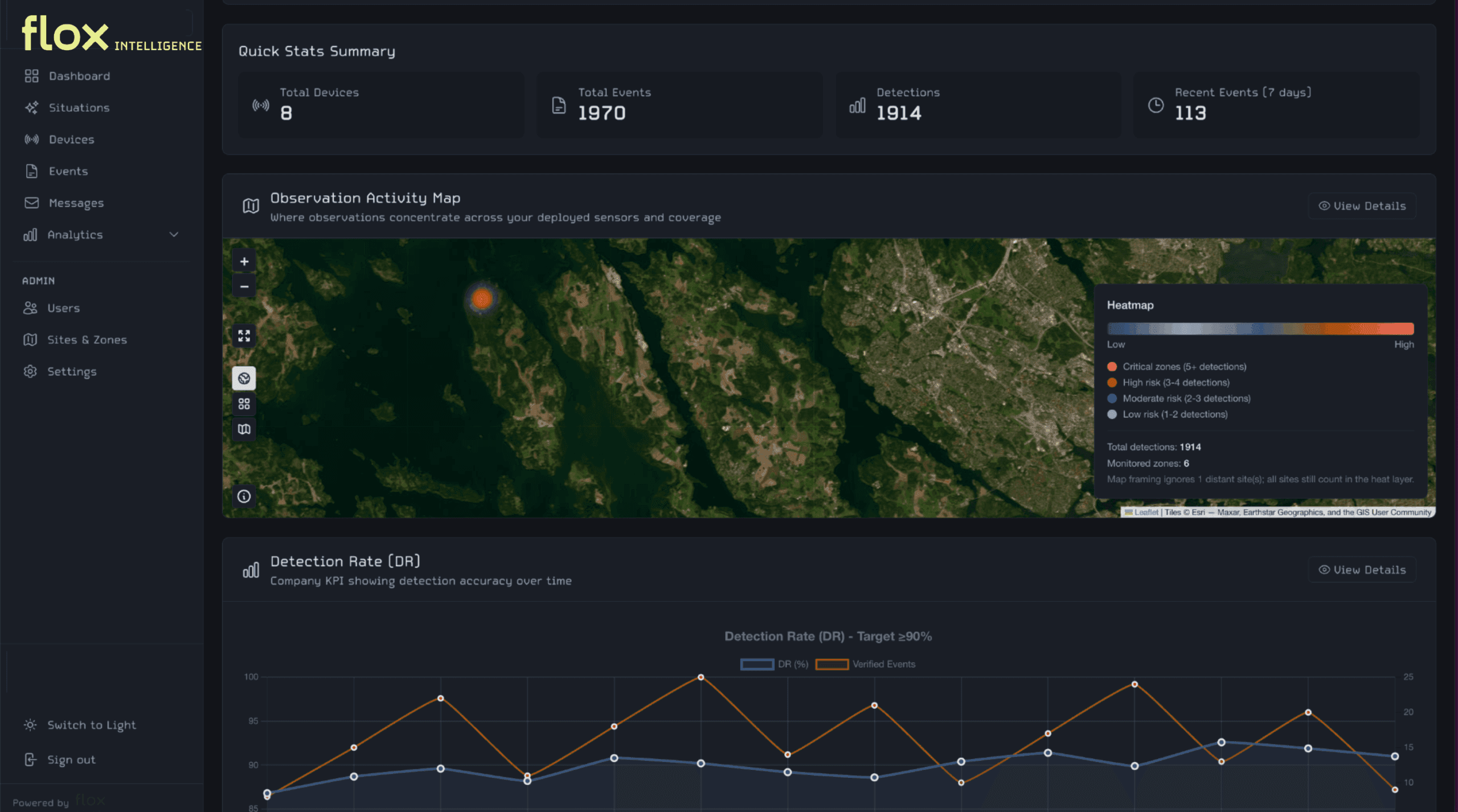1458x812 pixels.
Task: Click the heatmap Low-High gradient bar
Action: (1260, 329)
